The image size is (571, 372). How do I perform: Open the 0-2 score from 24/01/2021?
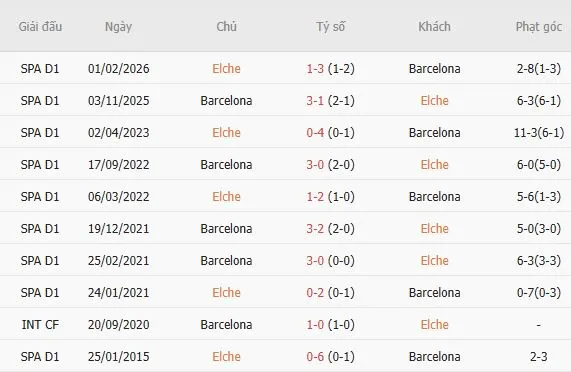click(315, 293)
